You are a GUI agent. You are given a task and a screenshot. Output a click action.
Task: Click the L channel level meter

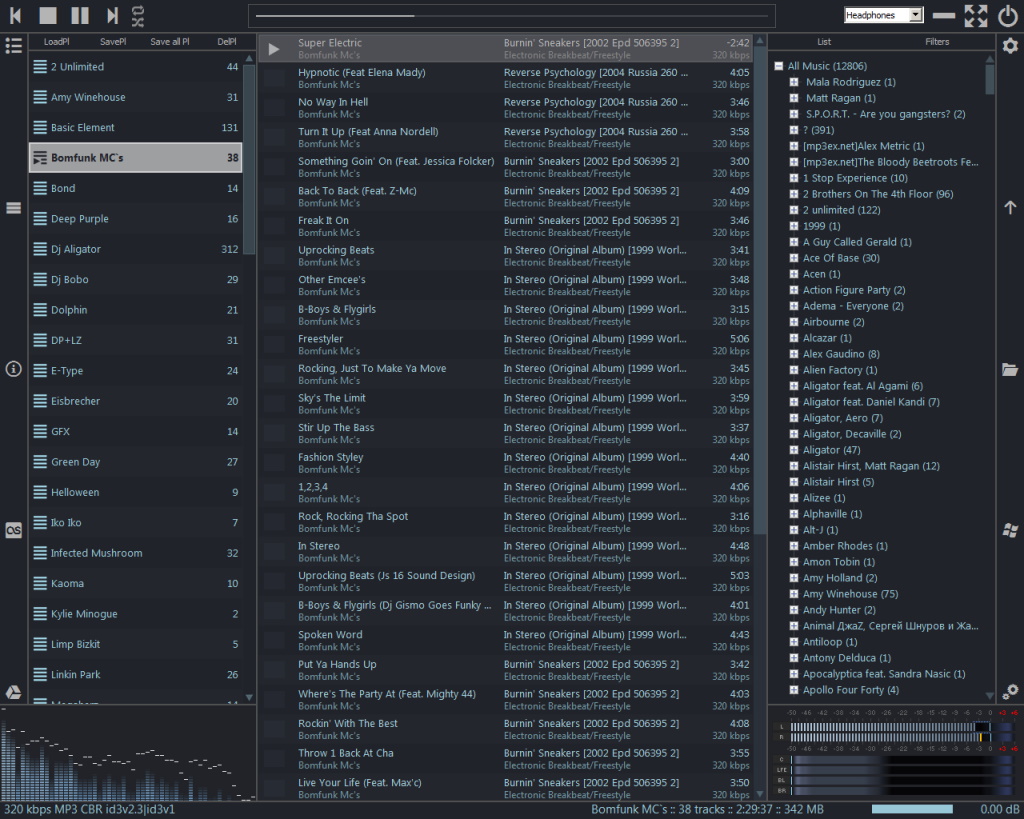pyautogui.click(x=890, y=727)
